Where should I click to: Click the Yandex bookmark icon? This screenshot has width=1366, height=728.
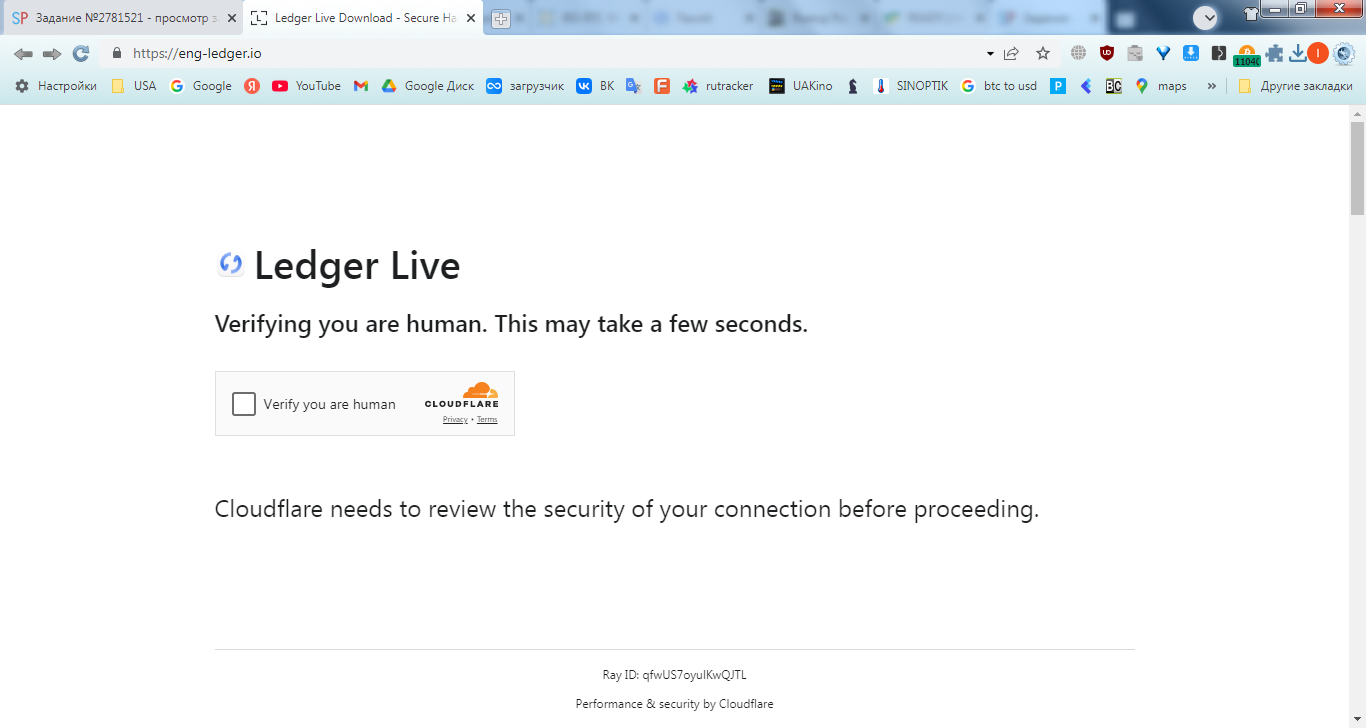252,86
